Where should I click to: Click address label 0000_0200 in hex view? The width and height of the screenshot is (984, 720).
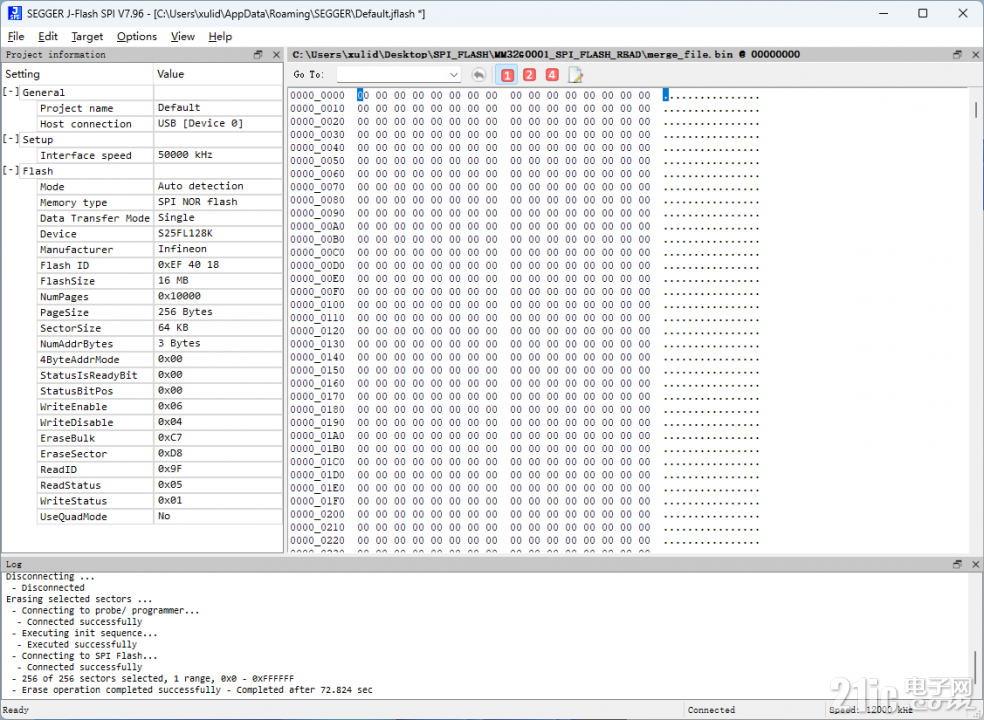point(317,513)
